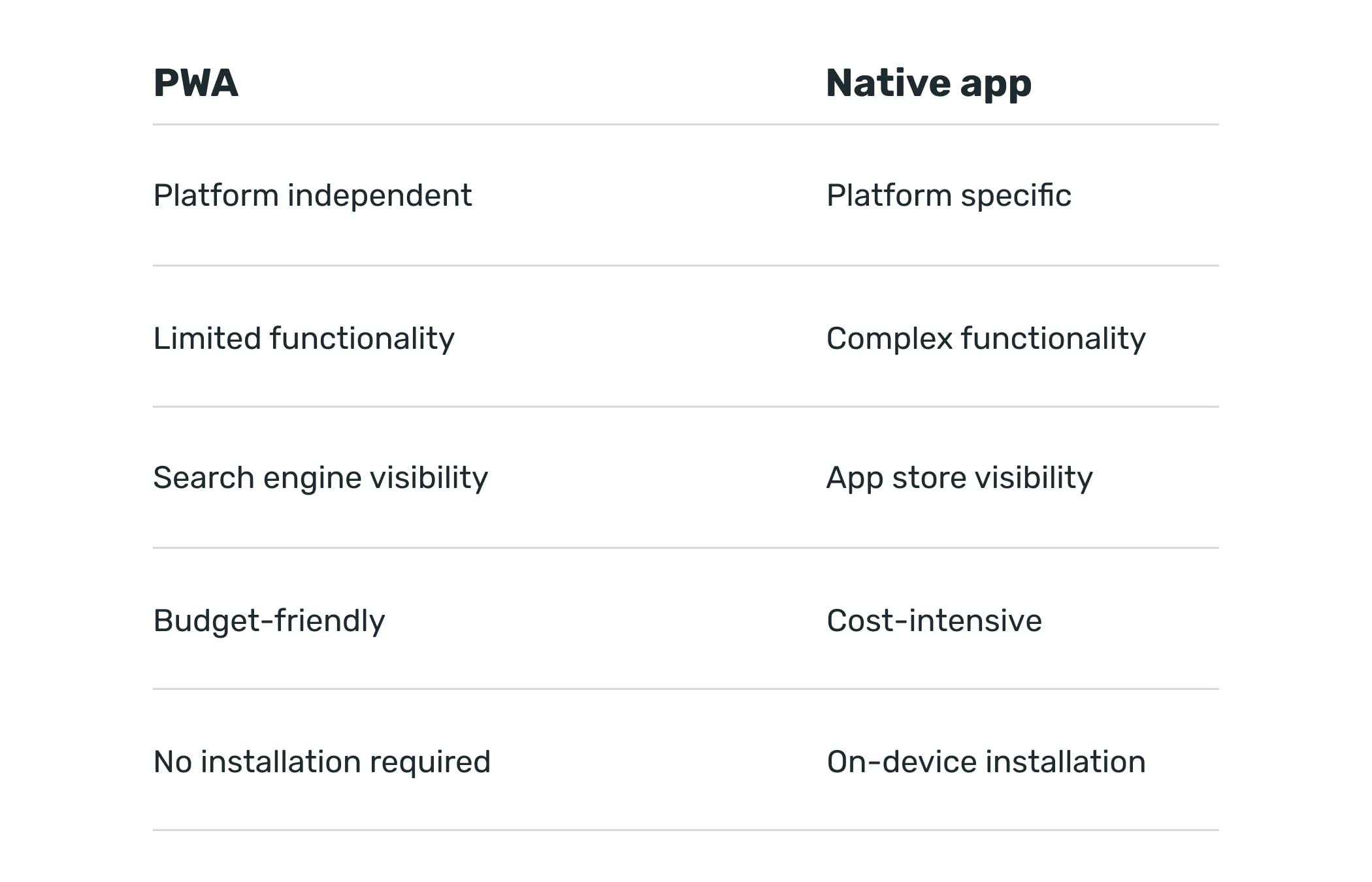Select the 'No installation required' text
Screen dimensions: 1372x882
coord(321,762)
